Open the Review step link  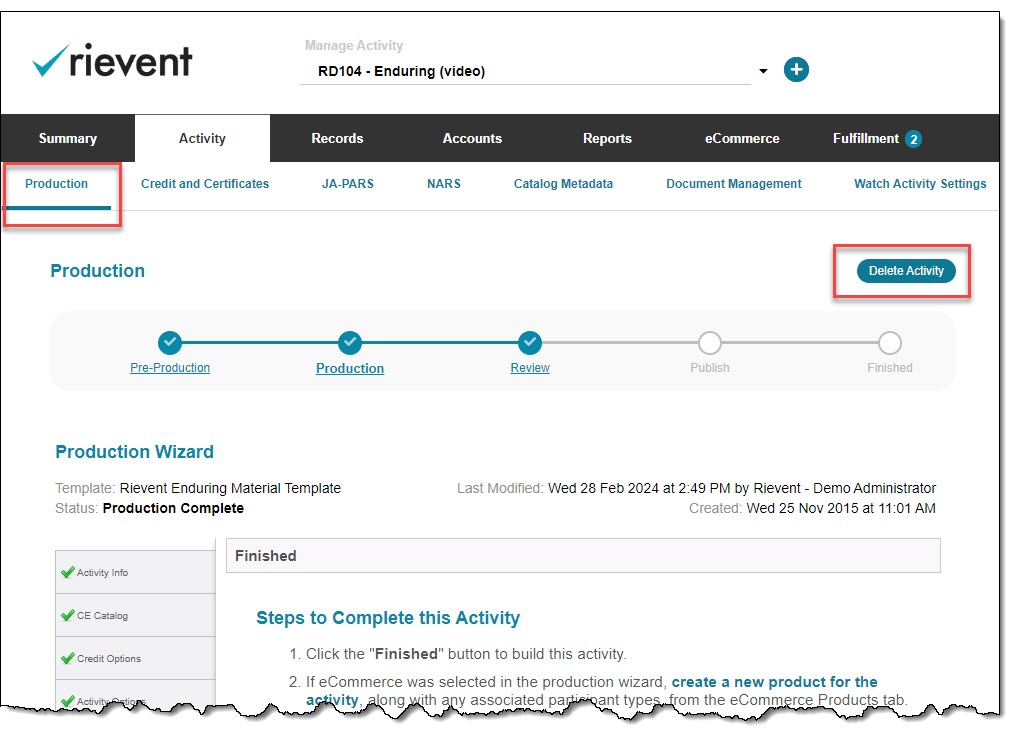tap(530, 368)
